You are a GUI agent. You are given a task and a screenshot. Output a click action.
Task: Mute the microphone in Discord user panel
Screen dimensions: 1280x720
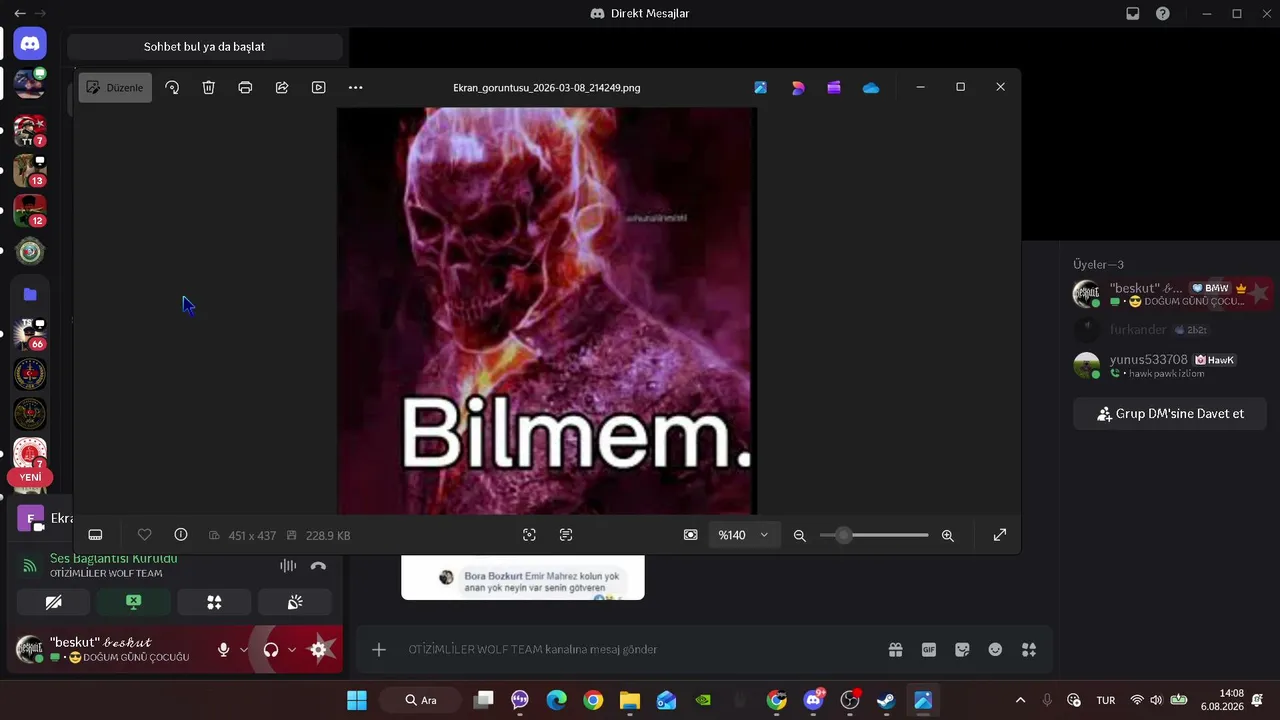pos(223,650)
